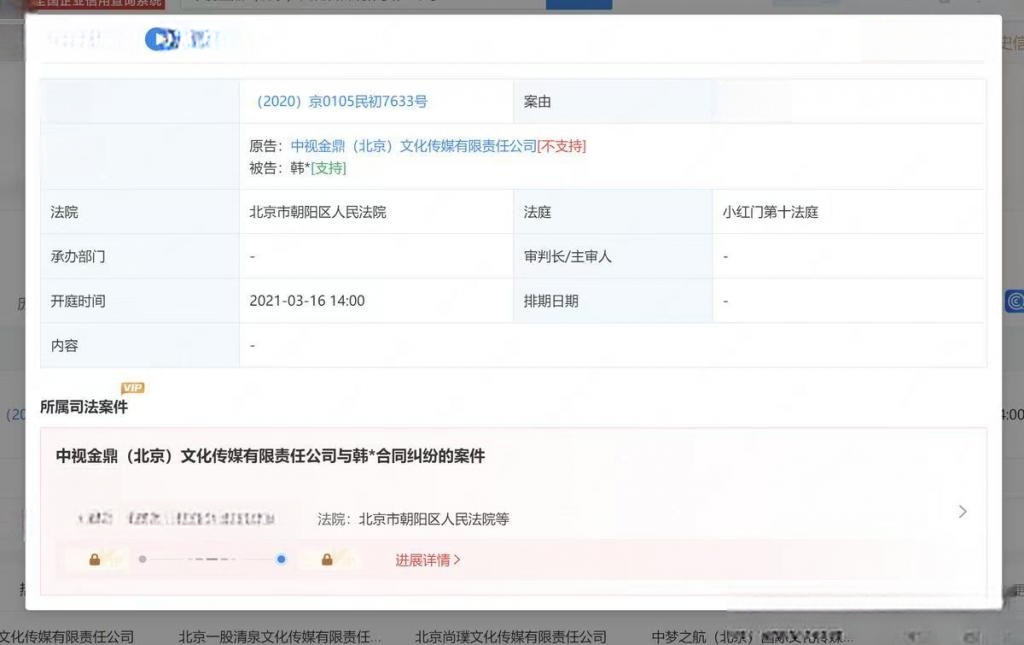The height and width of the screenshot is (645, 1024).
Task: Open case number (2020)京0105民初7633号 link
Action: tap(342, 101)
